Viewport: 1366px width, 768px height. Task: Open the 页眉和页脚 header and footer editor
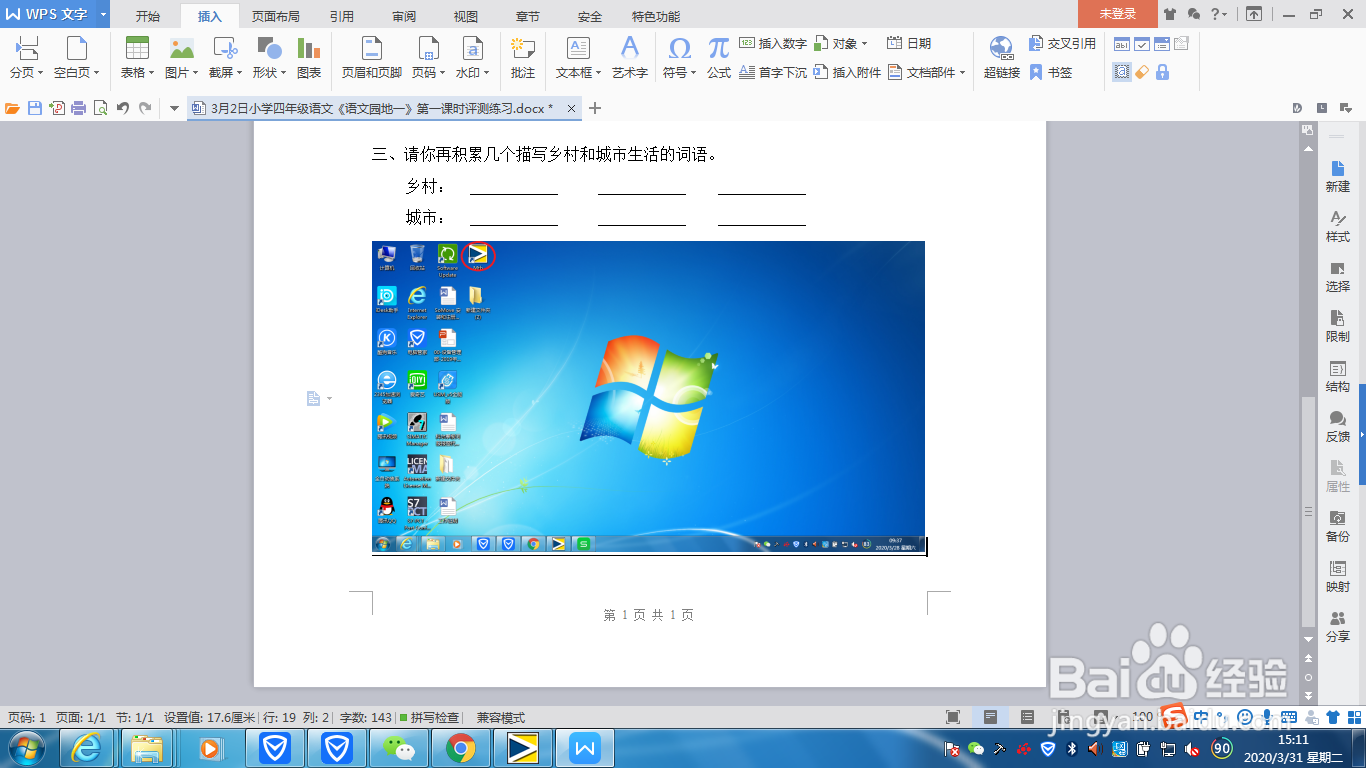point(370,55)
